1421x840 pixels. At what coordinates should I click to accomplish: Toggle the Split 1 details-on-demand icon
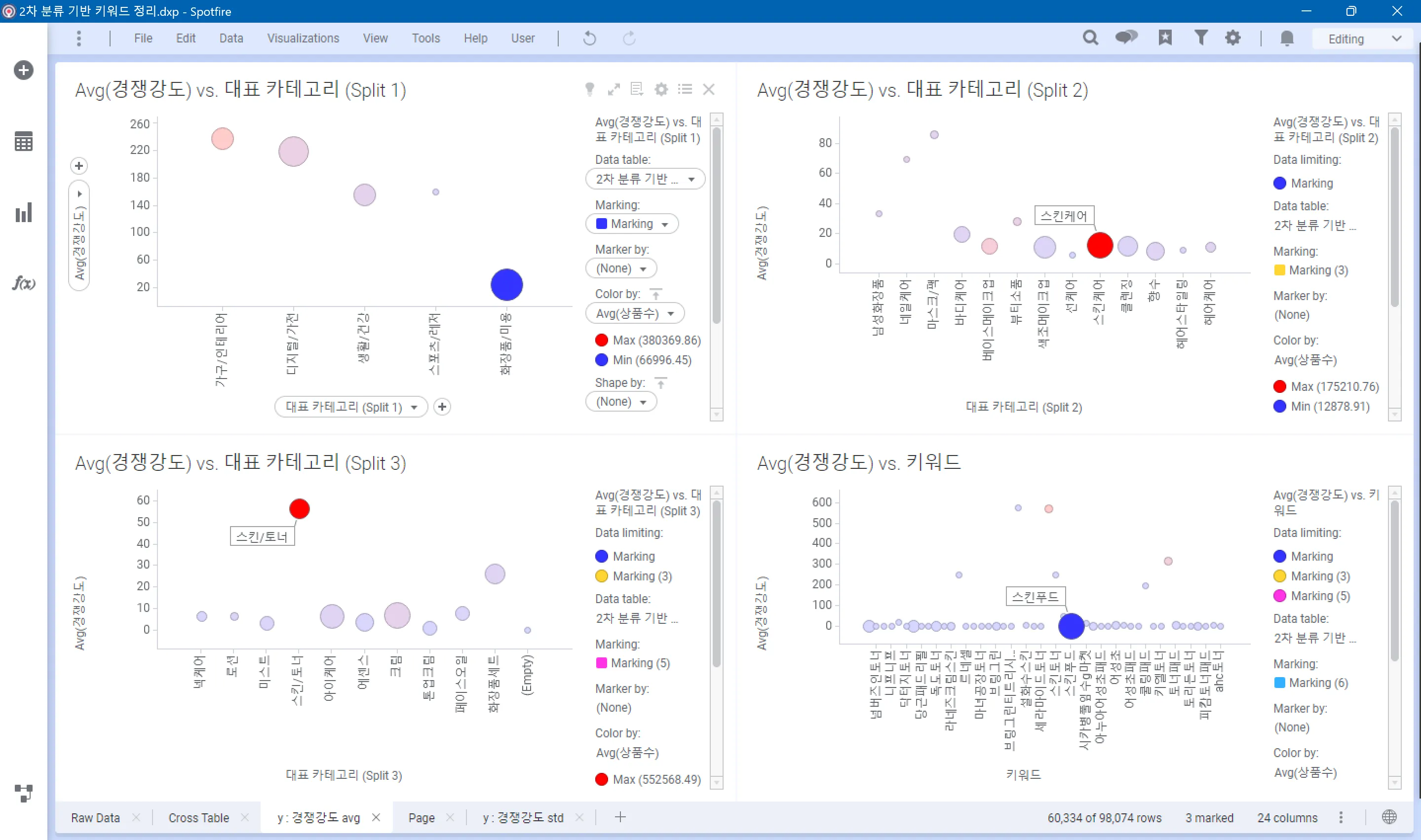coord(637,89)
